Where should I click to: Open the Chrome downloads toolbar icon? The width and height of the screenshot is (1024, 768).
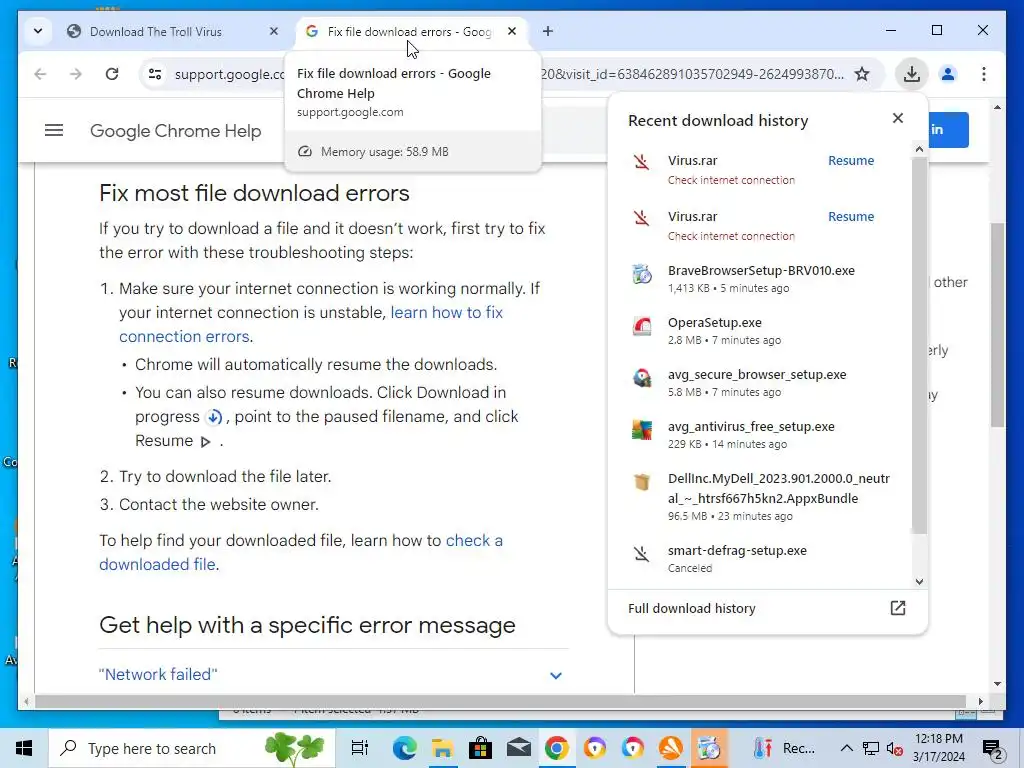(x=912, y=74)
